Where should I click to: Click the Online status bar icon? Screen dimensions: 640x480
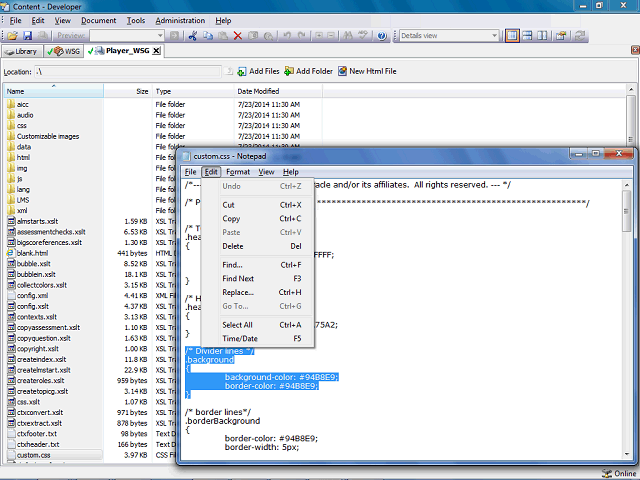[607, 473]
